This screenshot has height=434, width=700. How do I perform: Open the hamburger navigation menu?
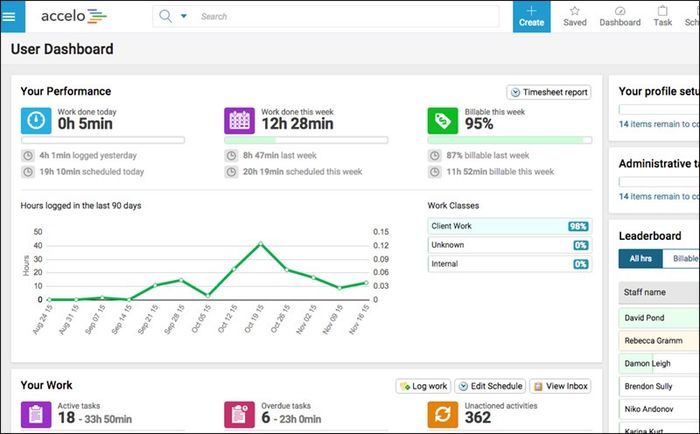[12, 17]
